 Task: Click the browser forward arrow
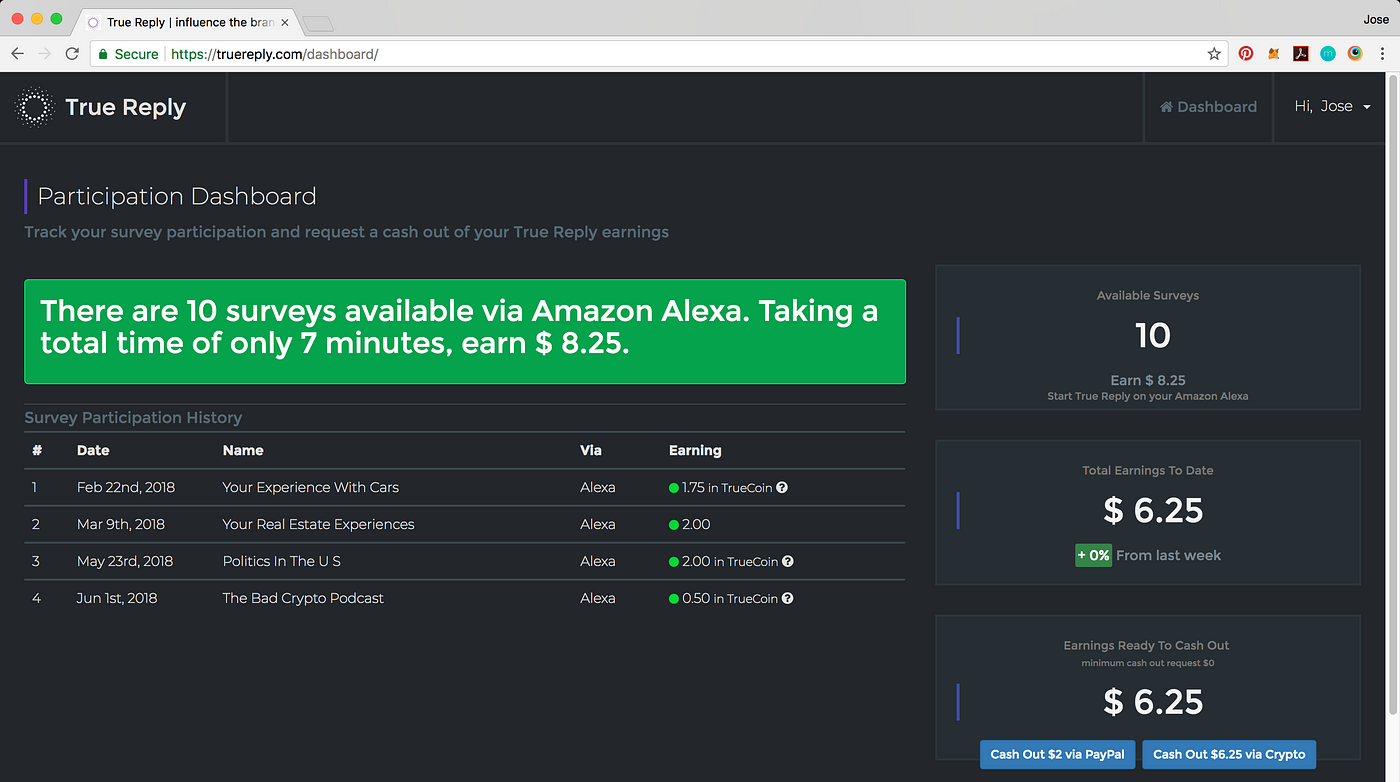(45, 54)
